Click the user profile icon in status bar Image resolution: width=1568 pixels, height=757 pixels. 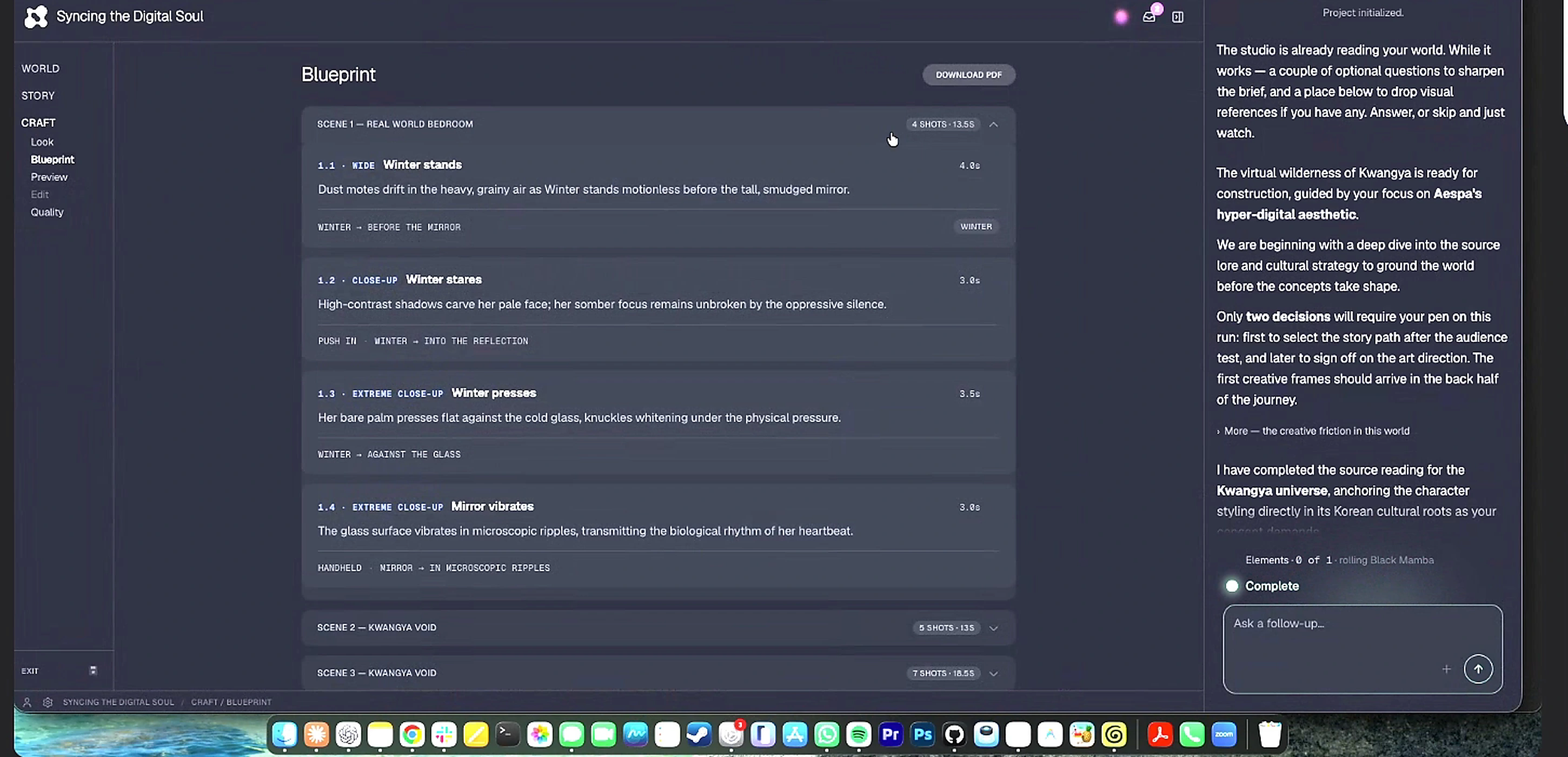coord(27,702)
